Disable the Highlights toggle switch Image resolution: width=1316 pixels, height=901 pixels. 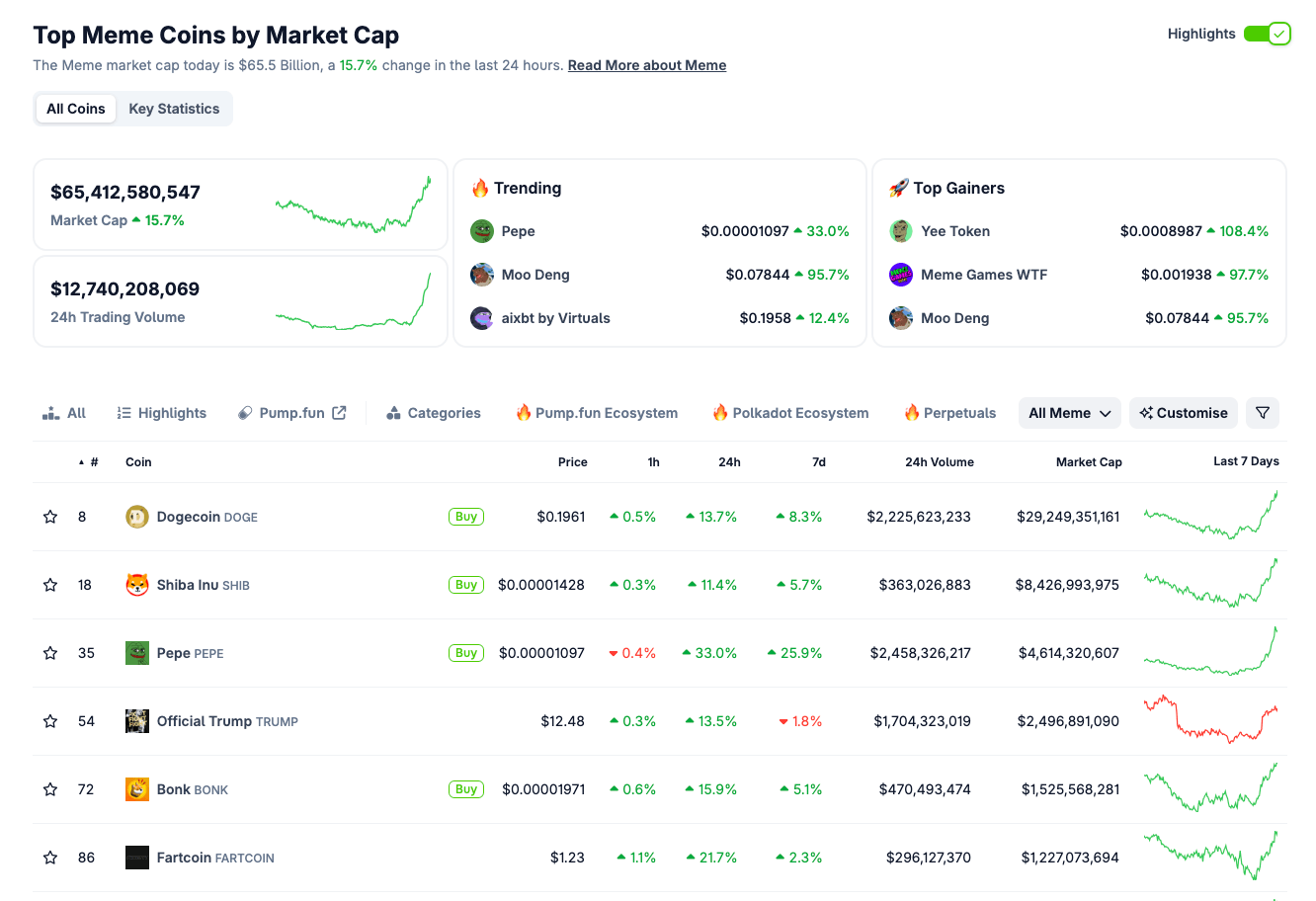(x=1267, y=33)
